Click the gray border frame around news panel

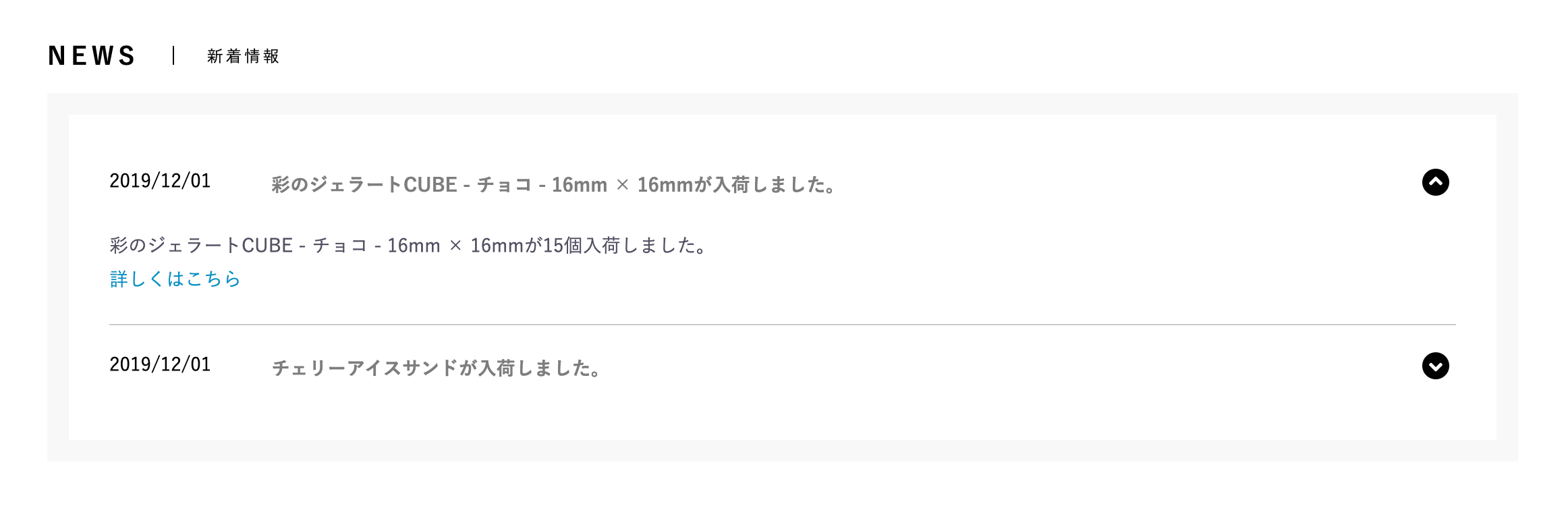(58, 277)
